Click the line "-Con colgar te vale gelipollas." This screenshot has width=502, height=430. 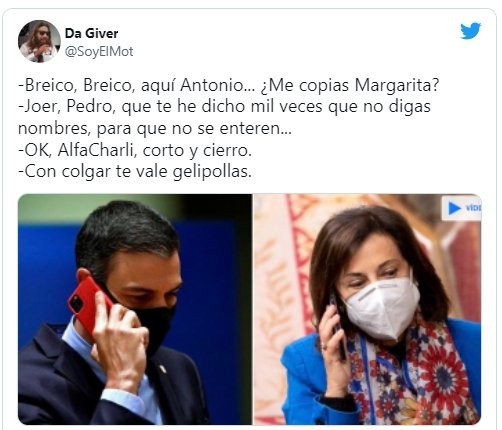134,172
